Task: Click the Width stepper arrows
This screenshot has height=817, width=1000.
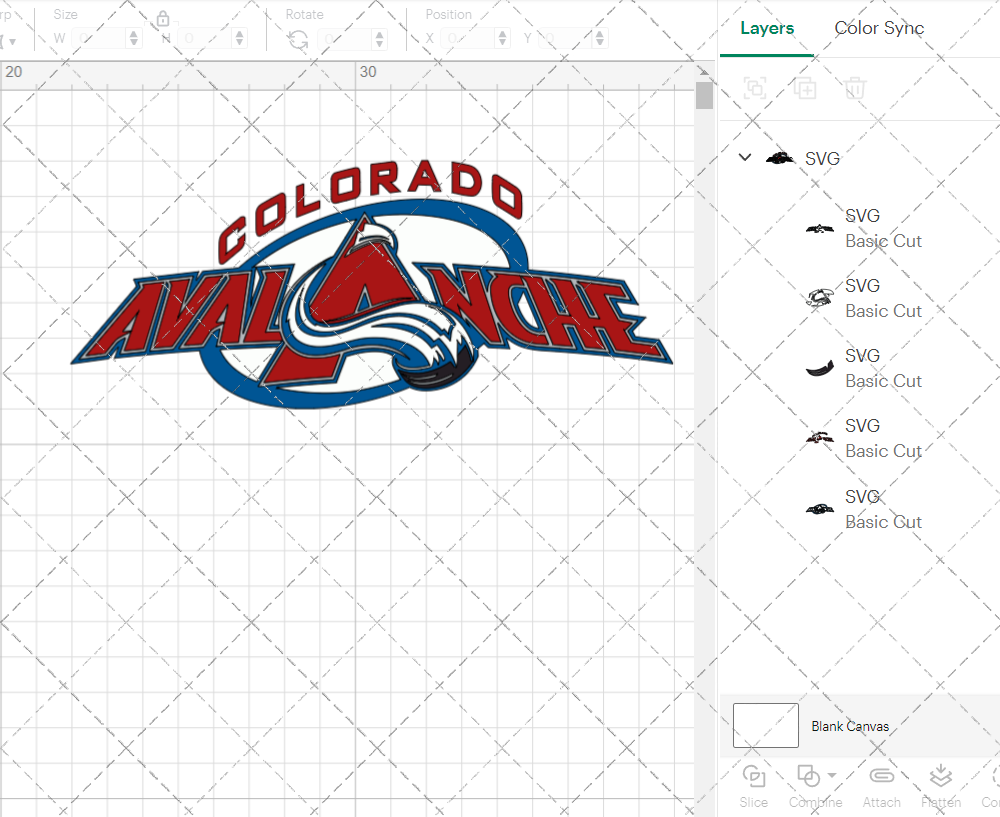Action: point(134,38)
